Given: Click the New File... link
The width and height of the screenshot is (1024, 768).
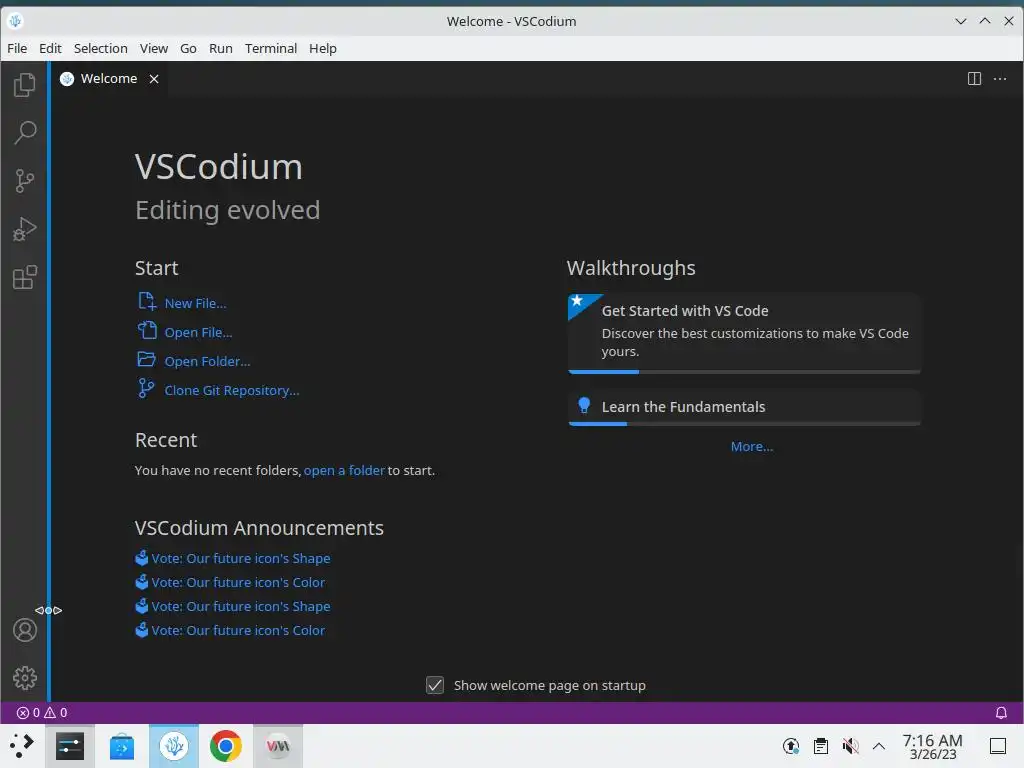Looking at the screenshot, I should click(x=195, y=303).
